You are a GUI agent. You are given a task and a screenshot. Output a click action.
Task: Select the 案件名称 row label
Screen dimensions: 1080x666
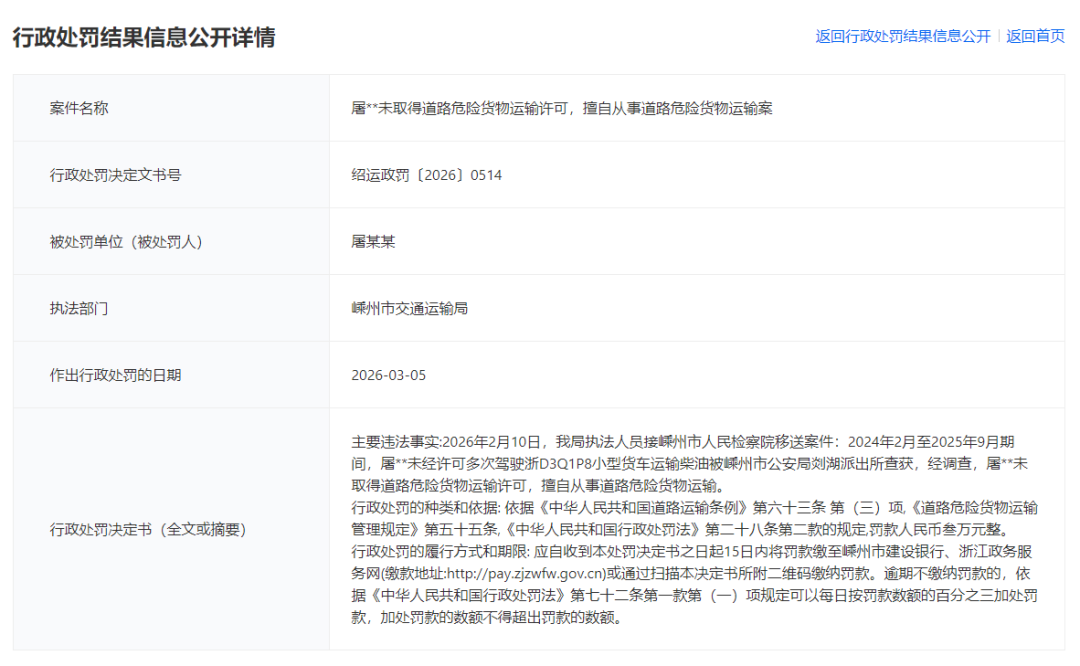(x=79, y=108)
